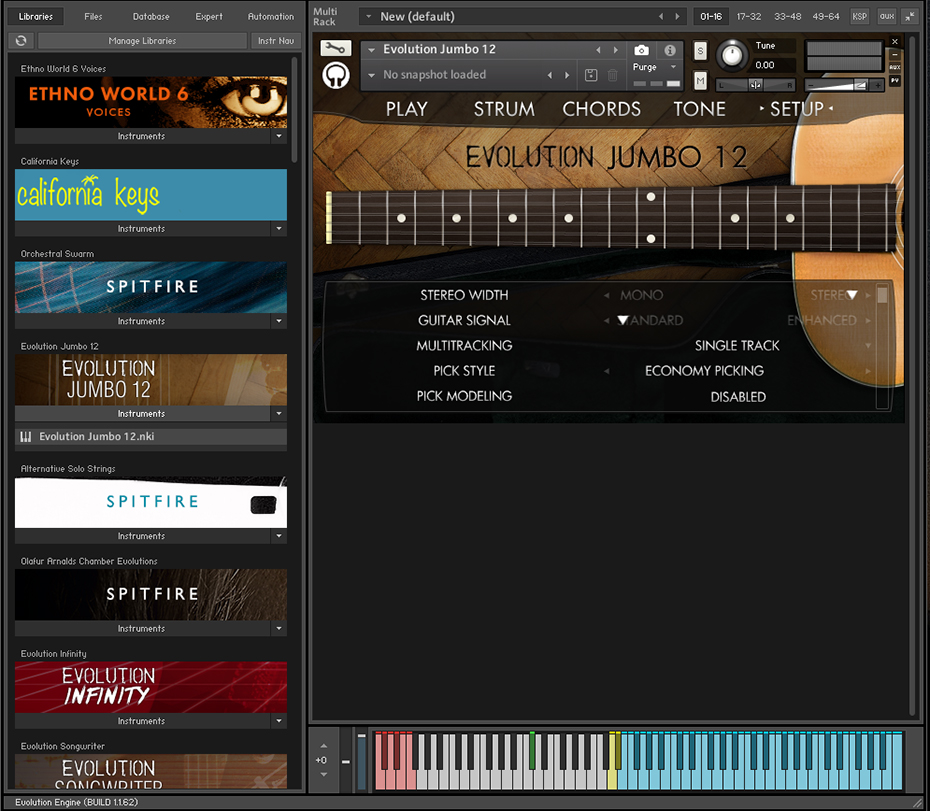The image size is (930, 811).
Task: Switch to the CHORDS page
Action: 601,109
